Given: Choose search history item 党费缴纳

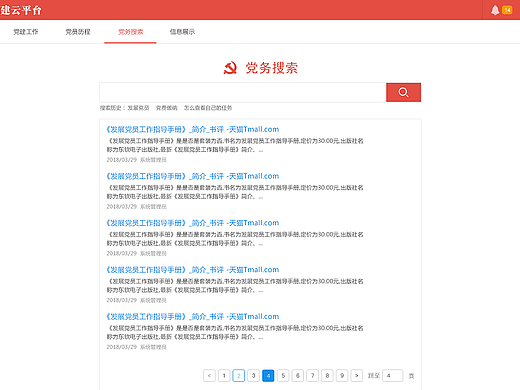Looking at the screenshot, I should (167, 108).
